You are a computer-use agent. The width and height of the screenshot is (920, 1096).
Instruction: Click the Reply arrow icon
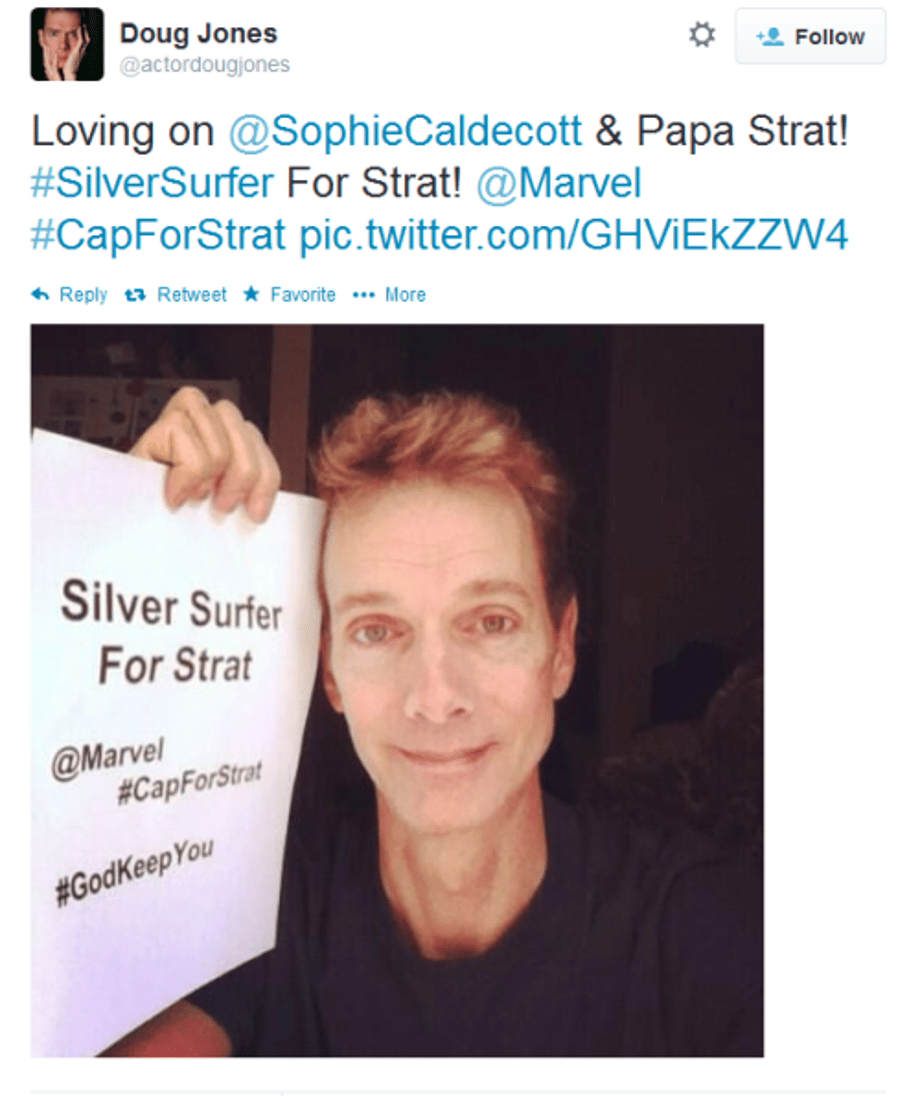[x=40, y=295]
